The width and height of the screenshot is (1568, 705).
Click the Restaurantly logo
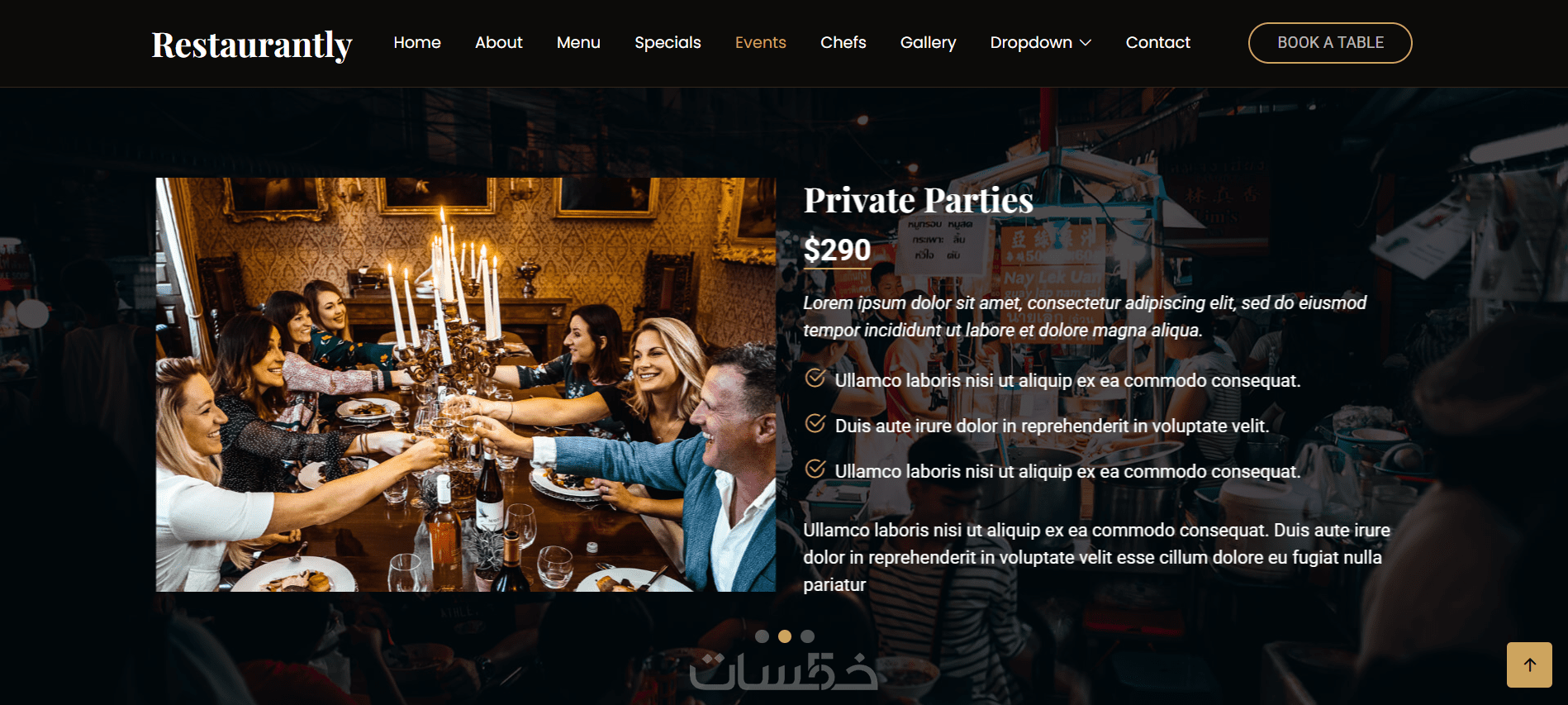(x=252, y=45)
